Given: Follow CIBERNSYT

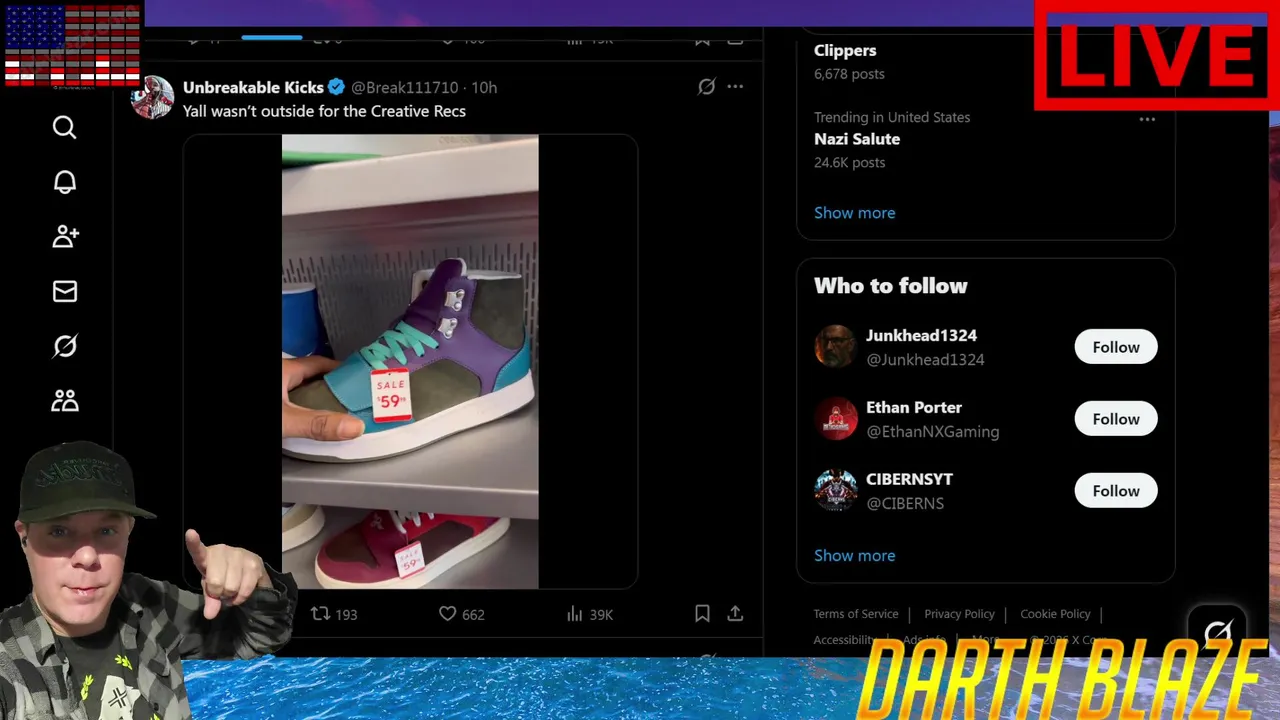Looking at the screenshot, I should click(1116, 491).
